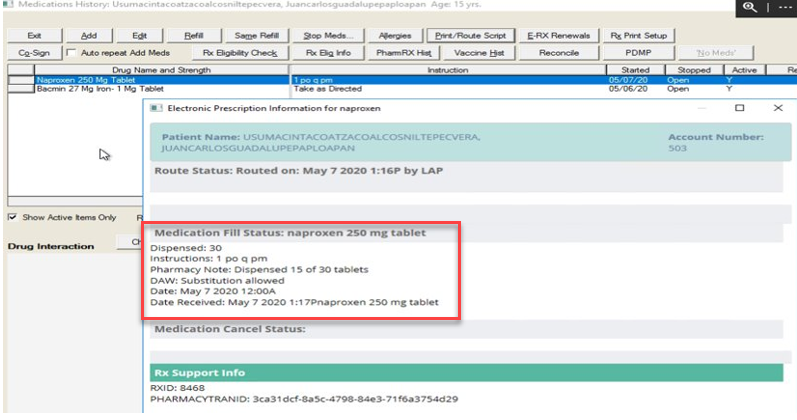The height and width of the screenshot is (420, 797).
Task: Click 'DAW: Substitution allowed' text
Action: (218, 281)
